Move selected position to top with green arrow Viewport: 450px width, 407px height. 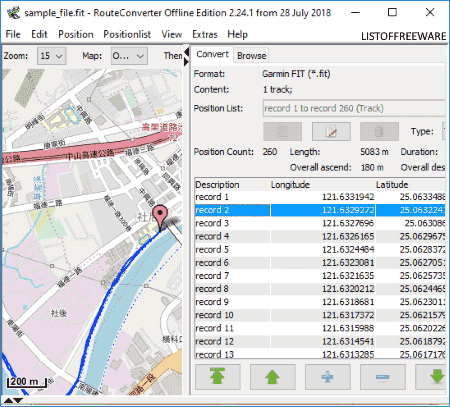coord(218,377)
